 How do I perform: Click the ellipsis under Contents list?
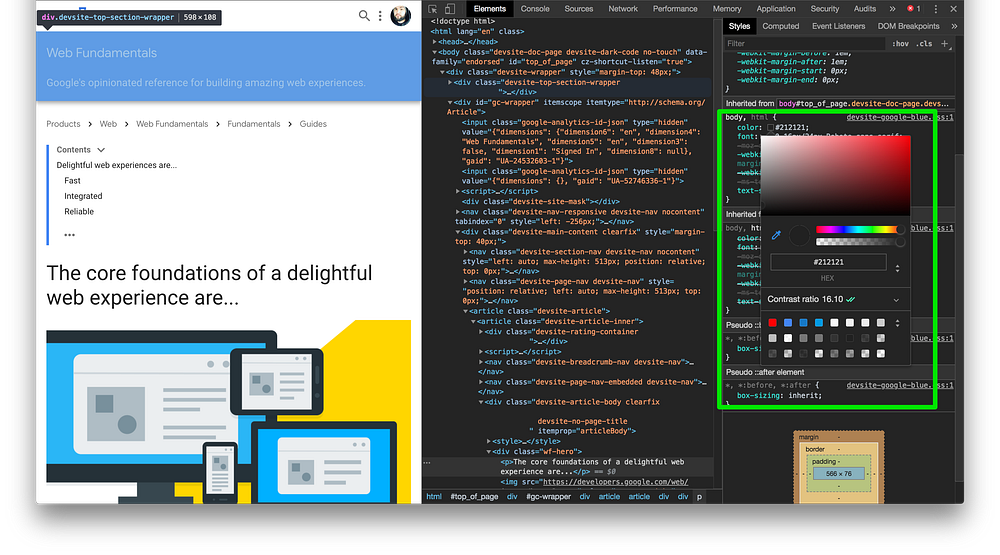70,234
